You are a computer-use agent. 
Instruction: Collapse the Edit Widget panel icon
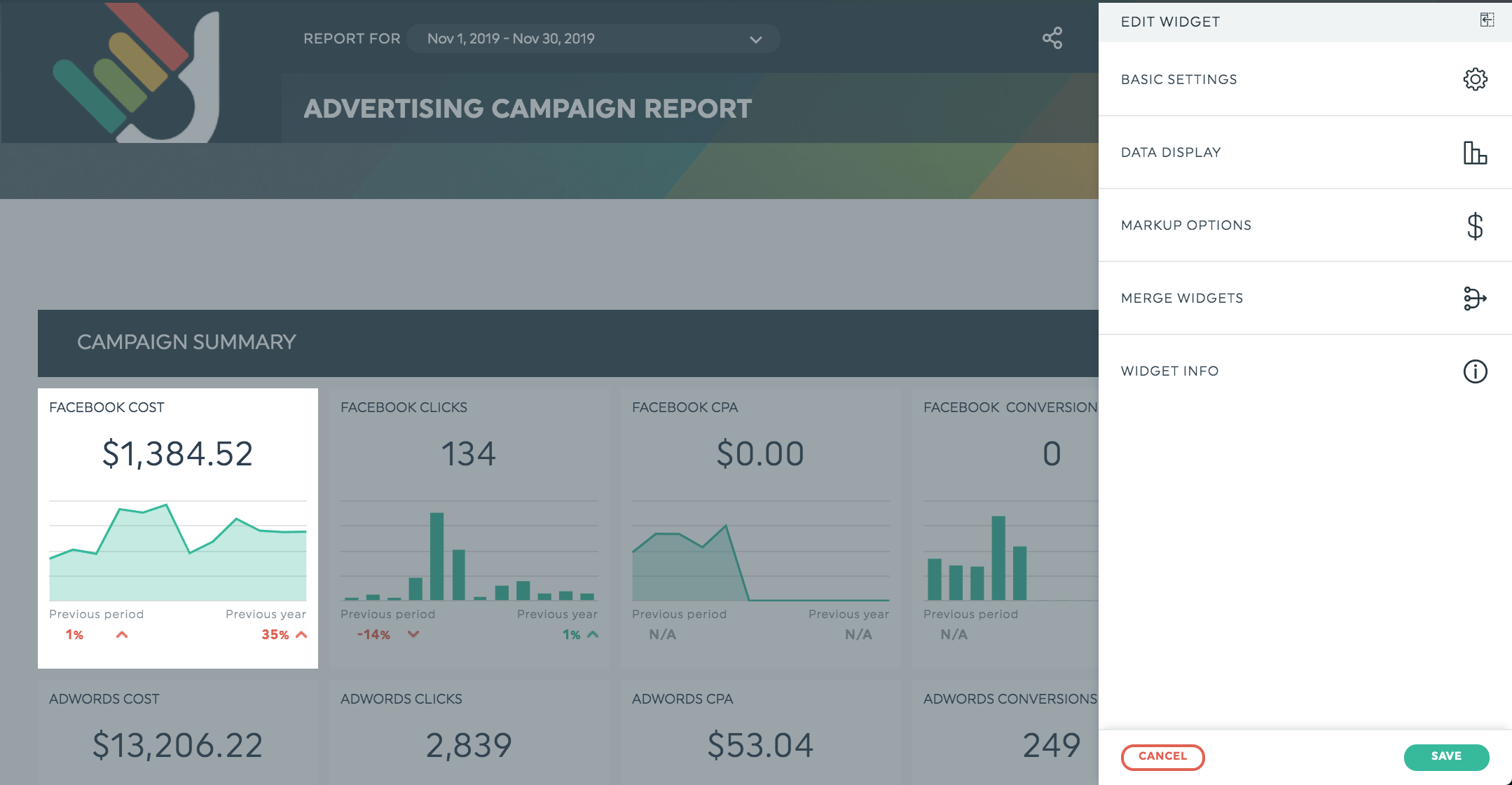[x=1487, y=20]
